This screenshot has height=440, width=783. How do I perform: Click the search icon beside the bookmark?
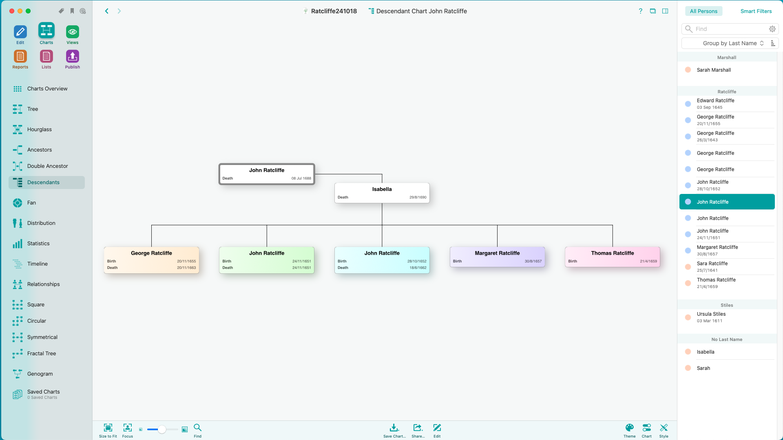coord(83,11)
